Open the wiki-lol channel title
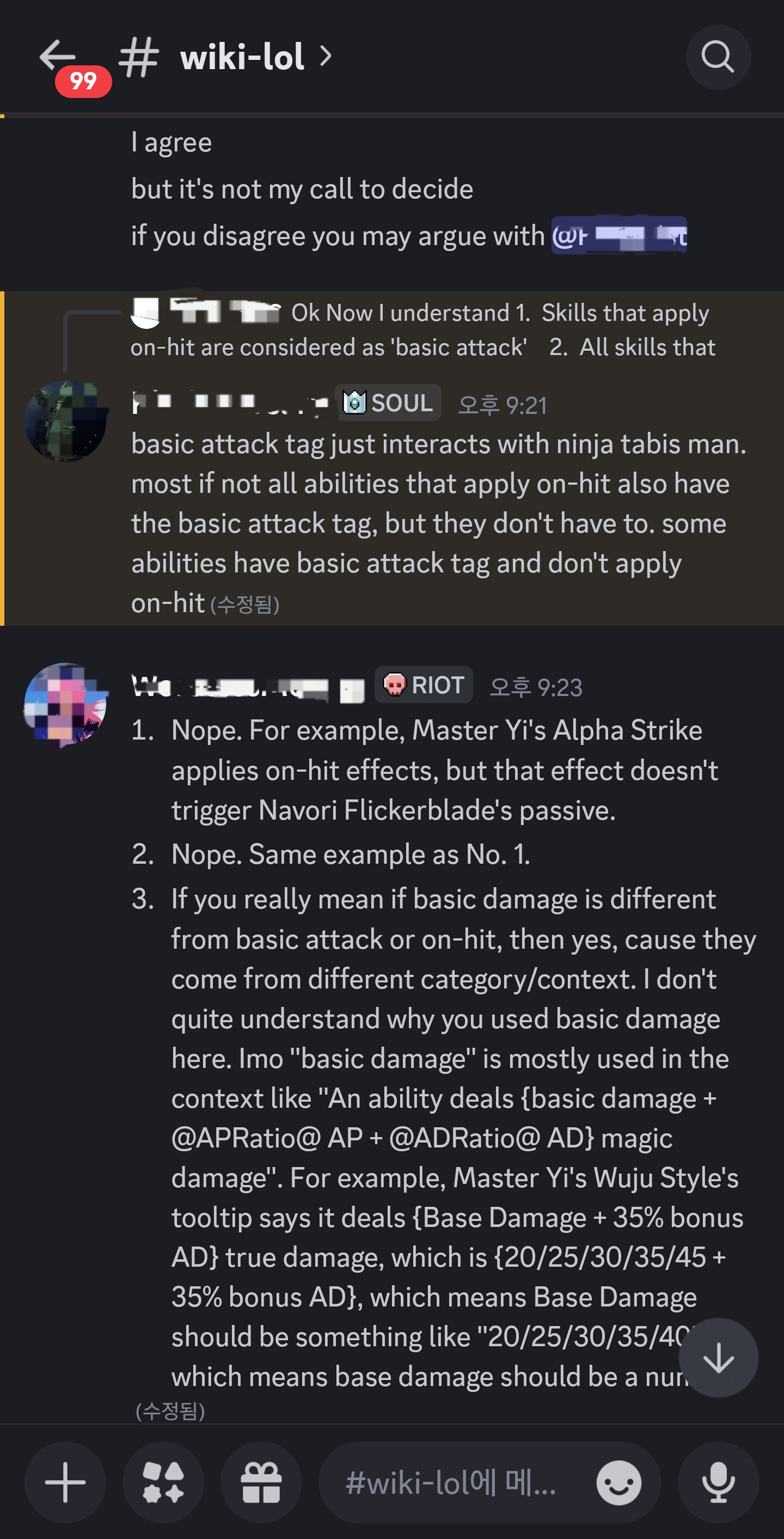Screen dimensions: 784x1539 pos(242,57)
